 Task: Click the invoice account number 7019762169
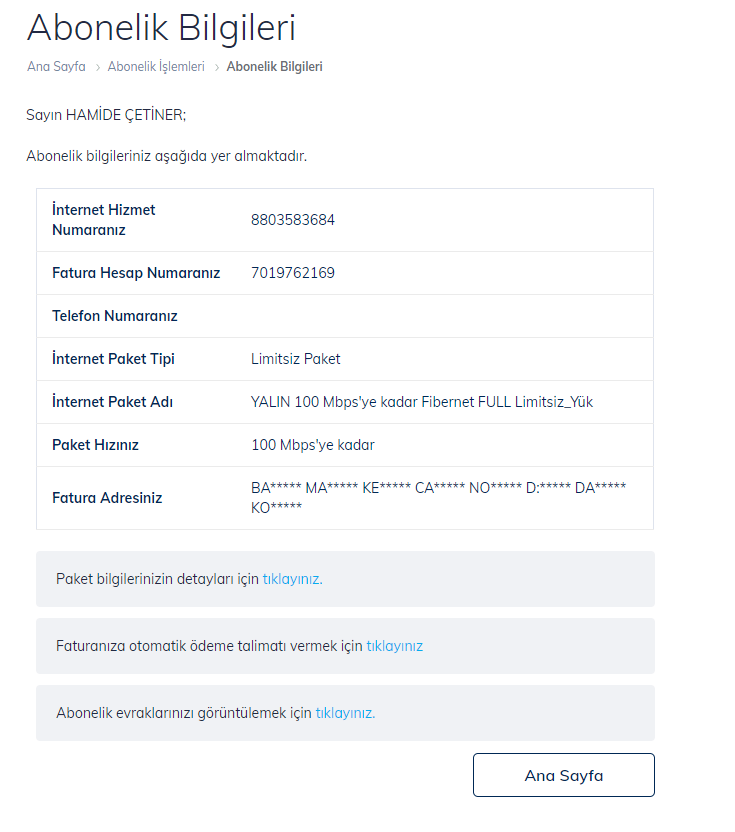coord(293,273)
